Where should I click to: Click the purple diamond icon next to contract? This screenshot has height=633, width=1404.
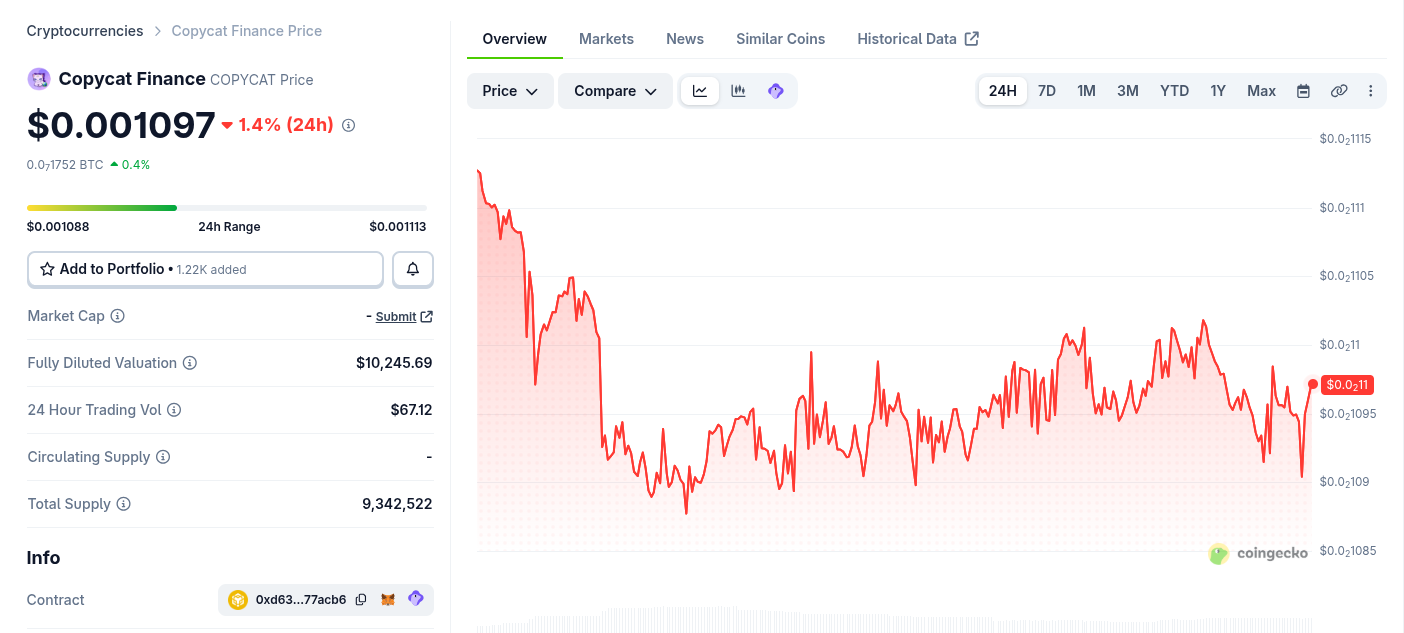(x=416, y=599)
